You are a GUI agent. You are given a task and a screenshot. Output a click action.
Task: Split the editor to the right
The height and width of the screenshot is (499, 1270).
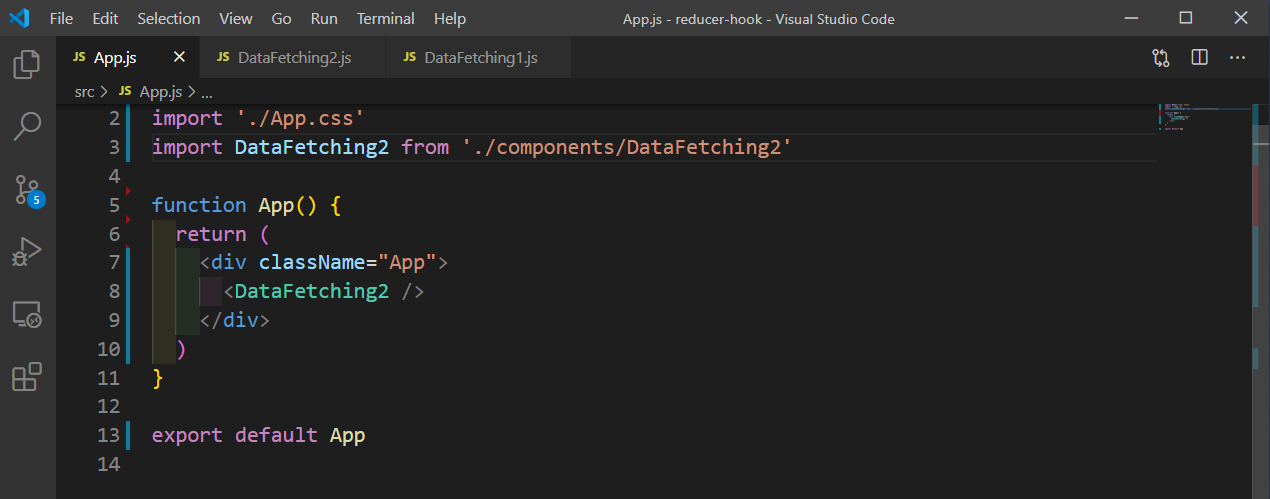(1199, 58)
